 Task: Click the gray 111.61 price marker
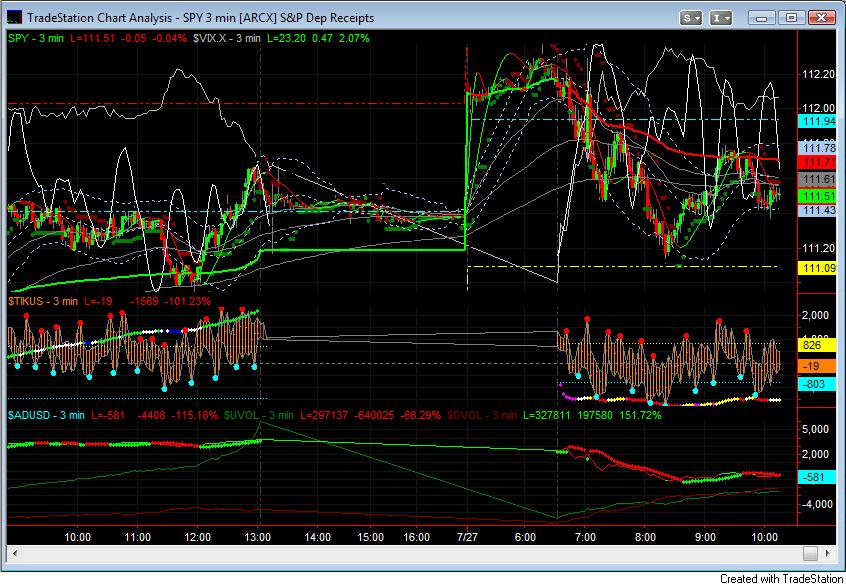817,179
